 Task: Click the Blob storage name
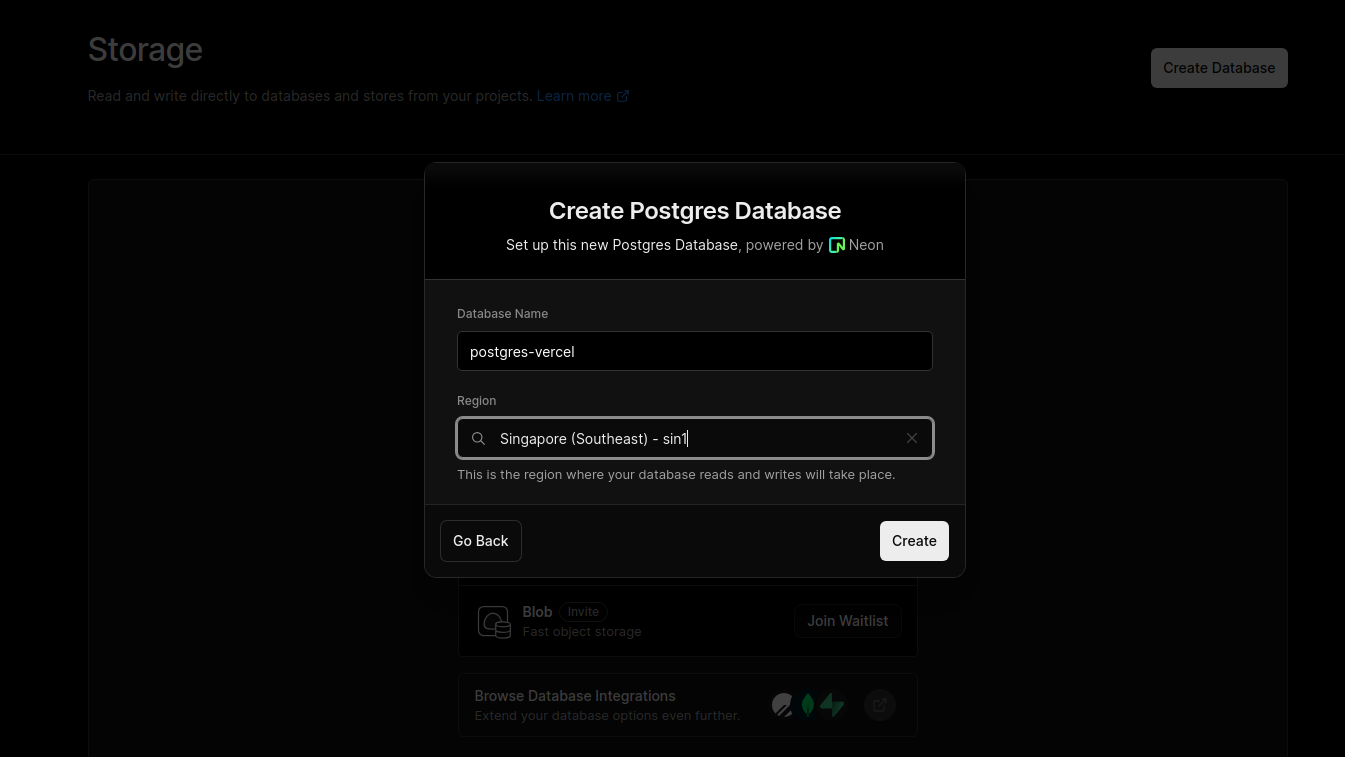[537, 612]
